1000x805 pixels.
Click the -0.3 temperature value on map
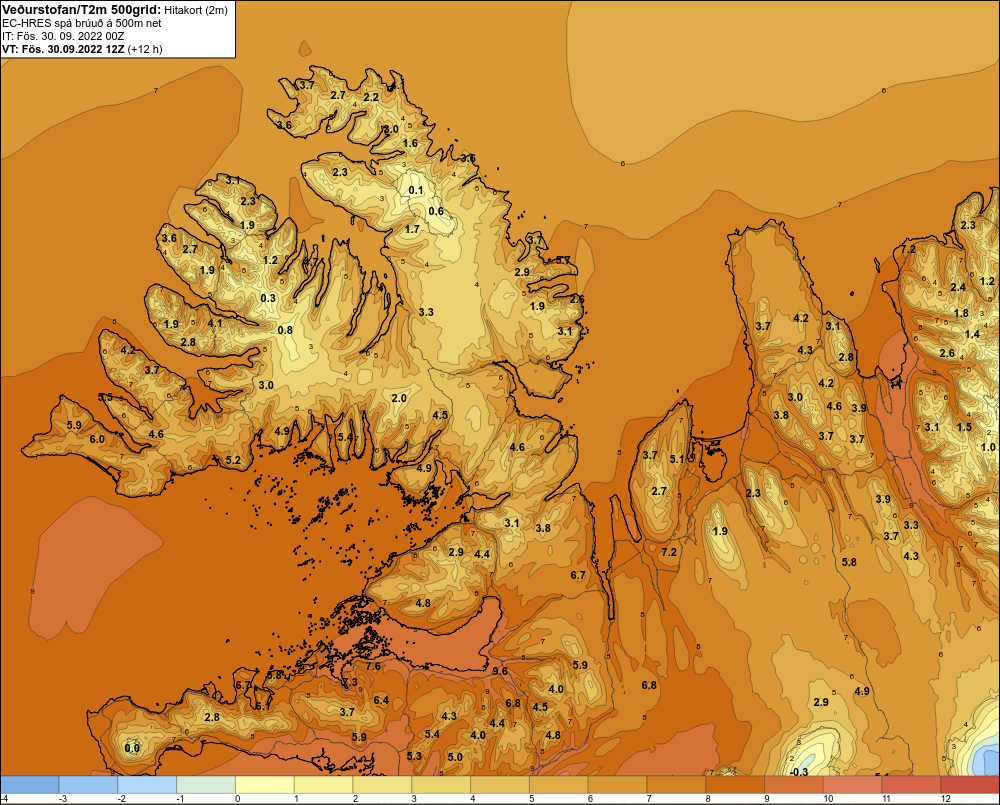(x=799, y=772)
